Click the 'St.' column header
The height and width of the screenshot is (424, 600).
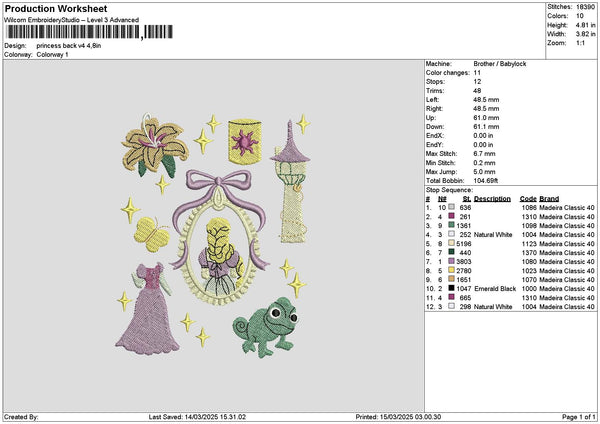467,199
